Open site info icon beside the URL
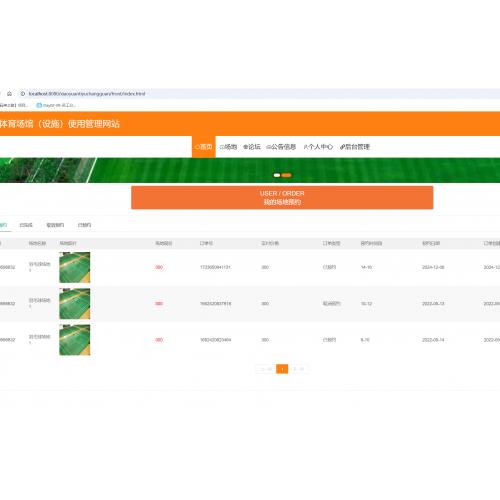Viewport: 500px width, 500px height. pos(23,94)
